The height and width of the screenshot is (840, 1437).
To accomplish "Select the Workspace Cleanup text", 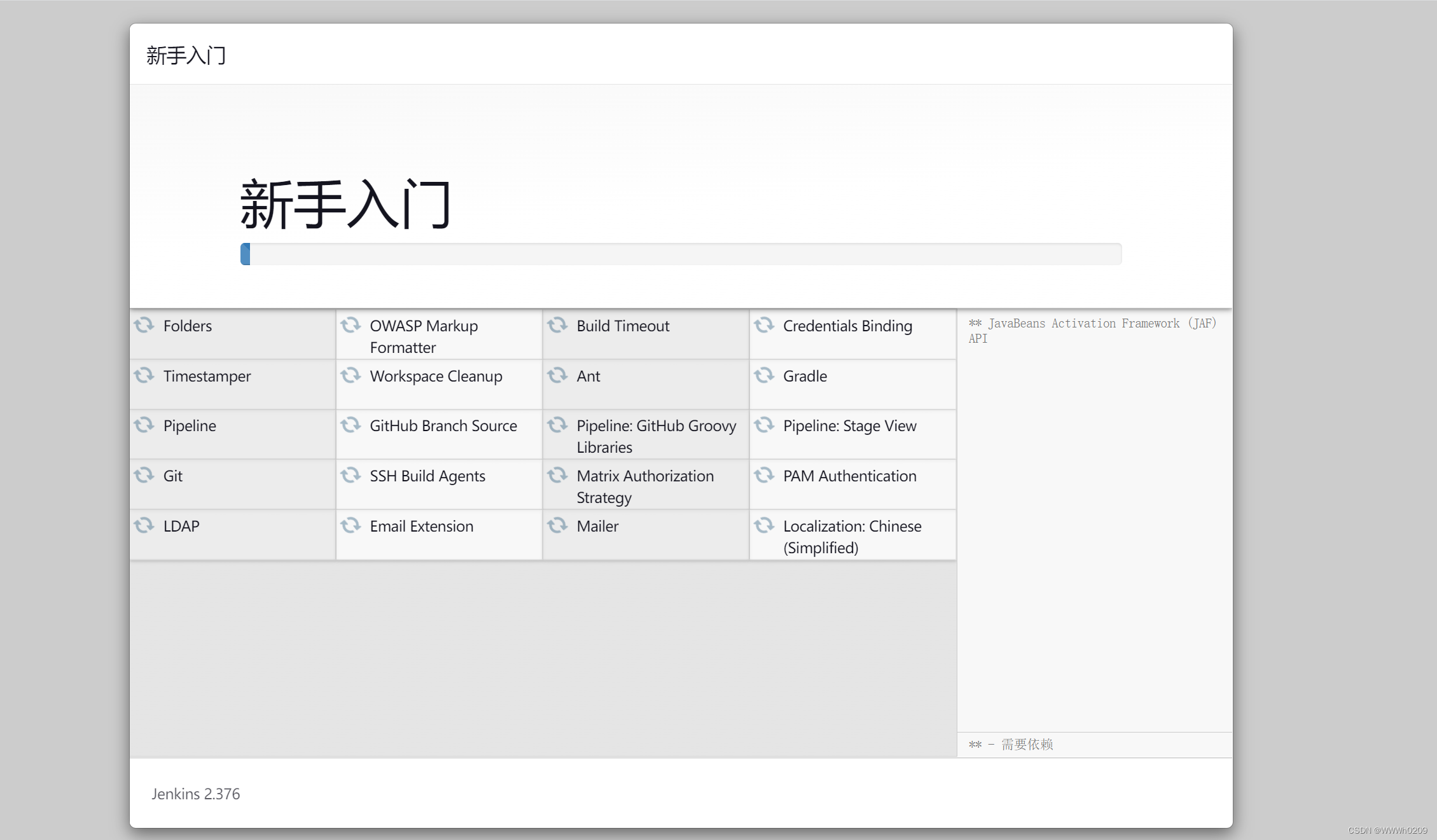I will 436,376.
